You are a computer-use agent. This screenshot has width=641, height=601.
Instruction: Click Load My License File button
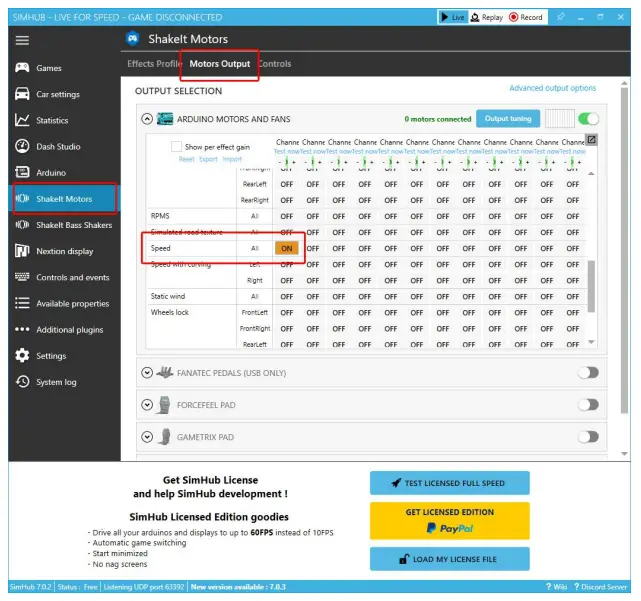coord(450,559)
